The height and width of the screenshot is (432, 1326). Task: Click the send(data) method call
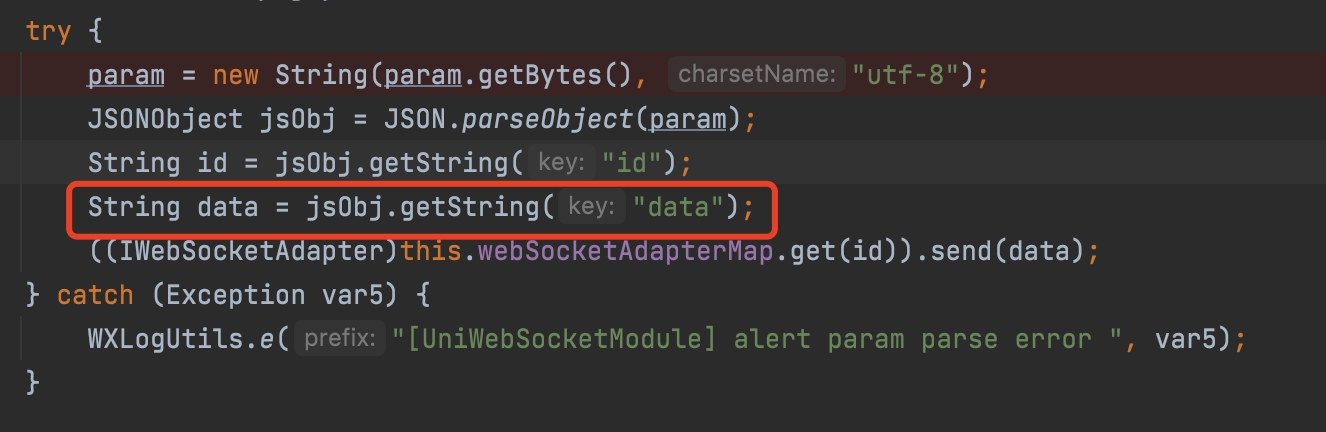pyautogui.click(x=1008, y=251)
